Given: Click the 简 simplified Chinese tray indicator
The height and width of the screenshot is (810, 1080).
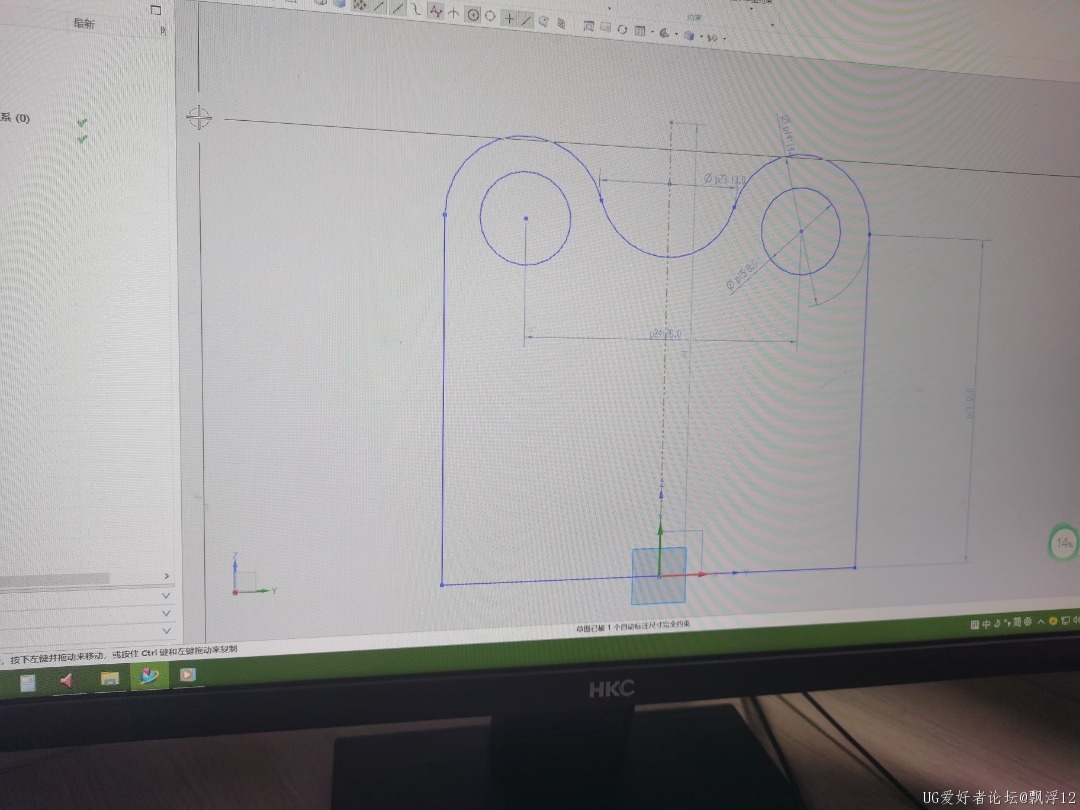Looking at the screenshot, I should (1017, 623).
